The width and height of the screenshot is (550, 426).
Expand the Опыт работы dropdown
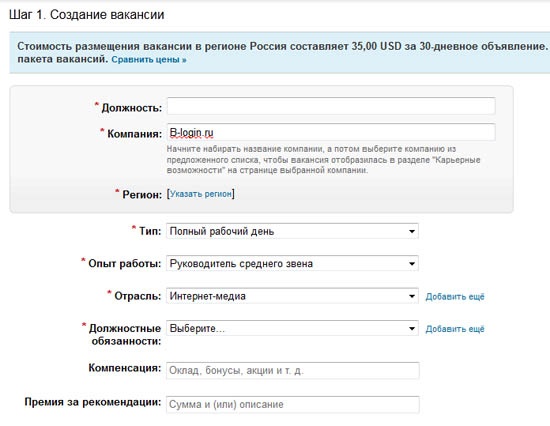tap(292, 264)
